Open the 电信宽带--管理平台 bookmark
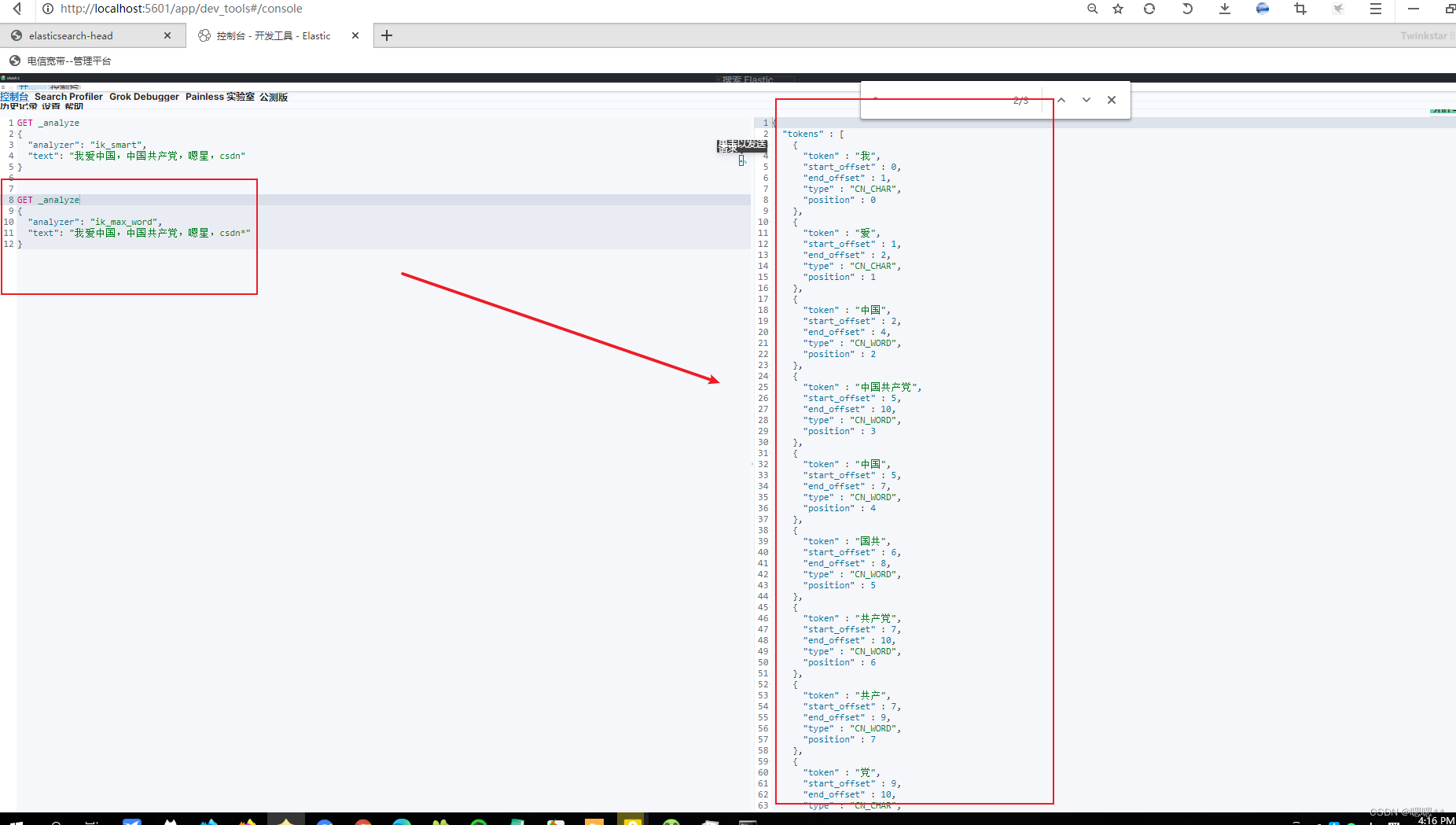The height and width of the screenshot is (825, 1456). click(61, 61)
